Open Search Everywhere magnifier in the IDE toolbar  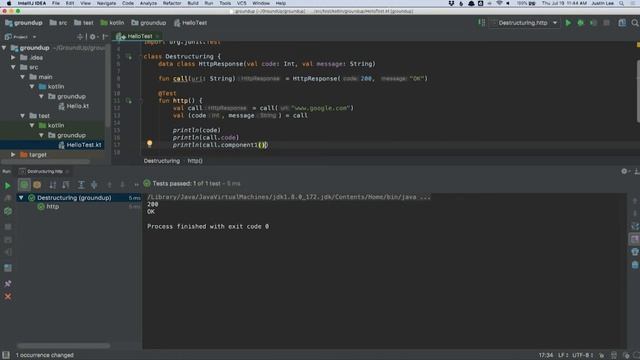coord(635,23)
